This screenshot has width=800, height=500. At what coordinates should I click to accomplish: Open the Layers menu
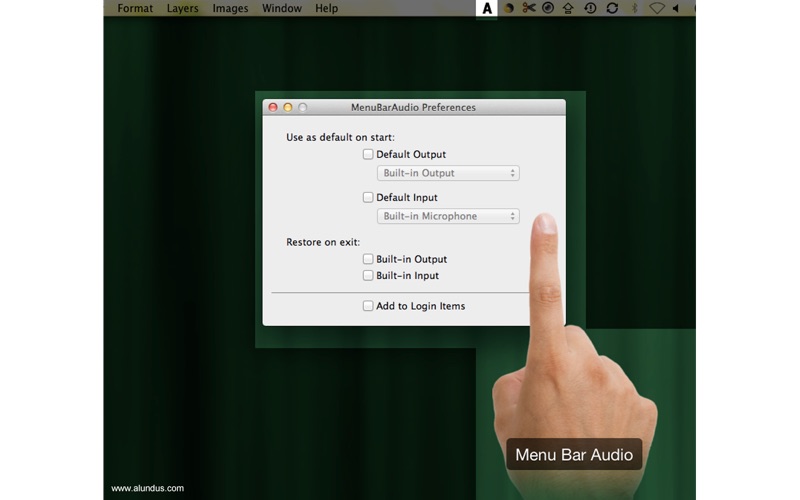182,8
